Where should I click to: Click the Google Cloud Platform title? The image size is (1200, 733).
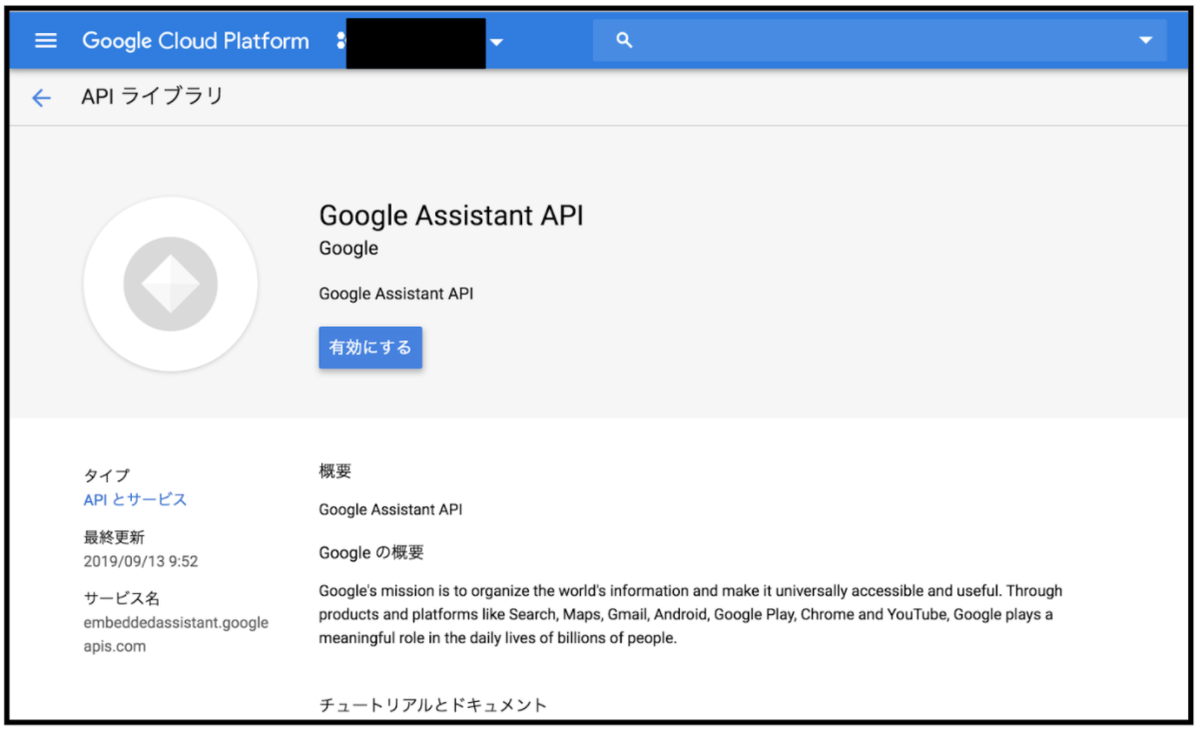click(x=196, y=41)
